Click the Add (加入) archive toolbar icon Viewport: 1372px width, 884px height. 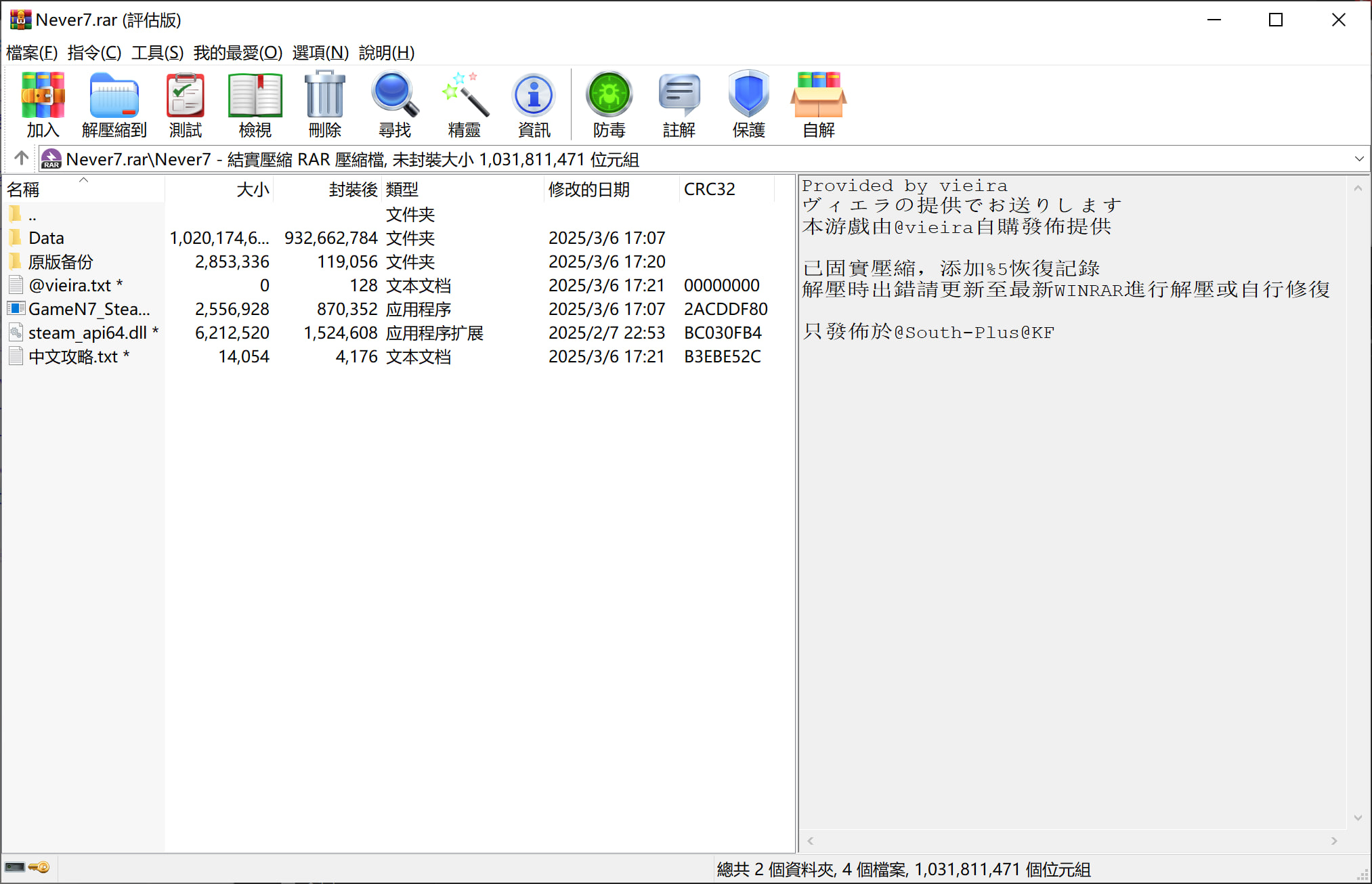point(43,104)
